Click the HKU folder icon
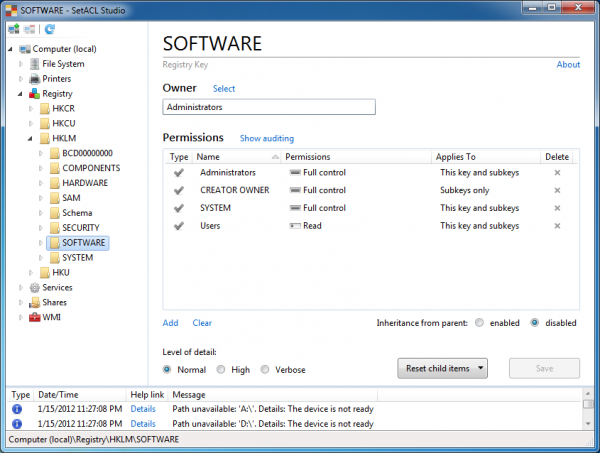Image resolution: width=600 pixels, height=453 pixels. [x=45, y=273]
